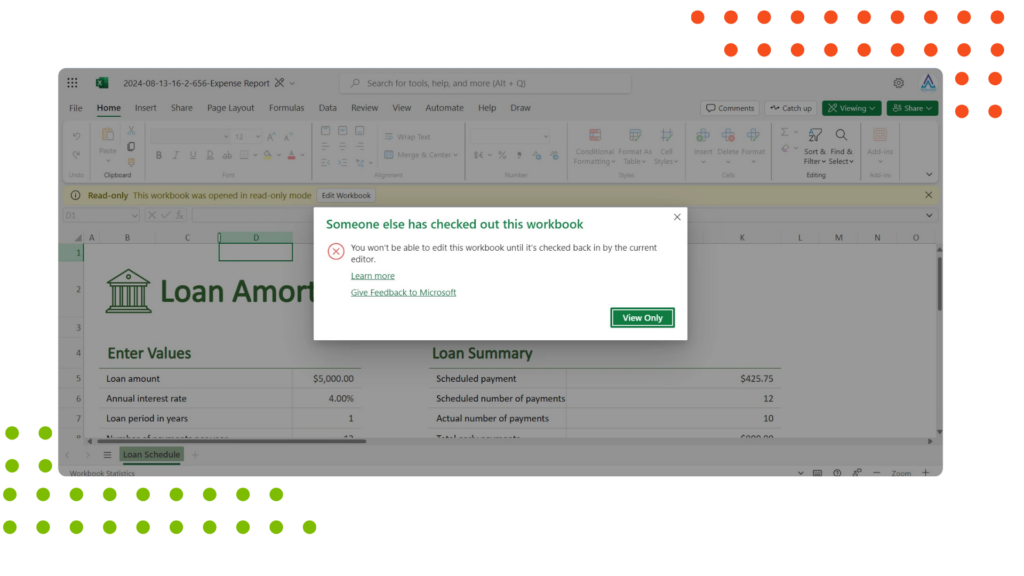Click the Find & Select magnifier icon
Viewport: 1024px width, 576px height.
[841, 134]
